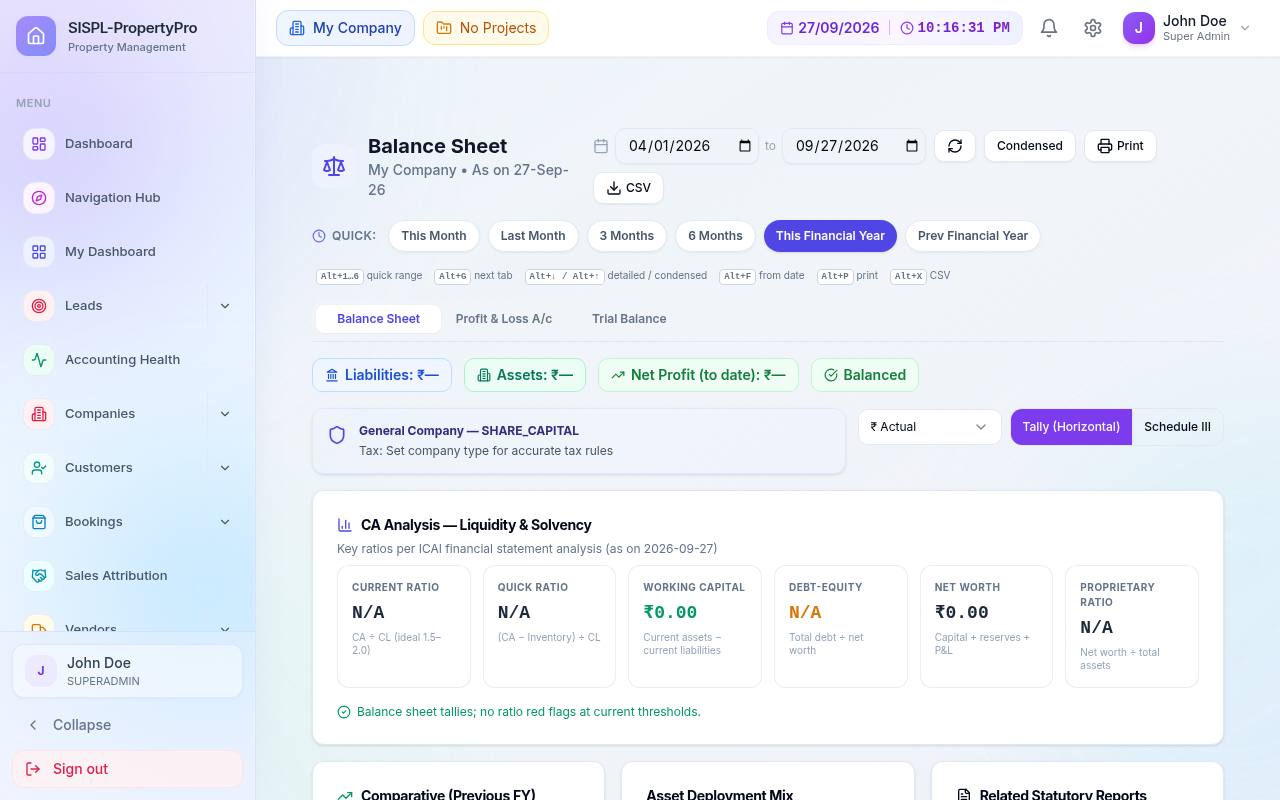
Task: Click the calendar icon in the header date
Action: coord(787,28)
